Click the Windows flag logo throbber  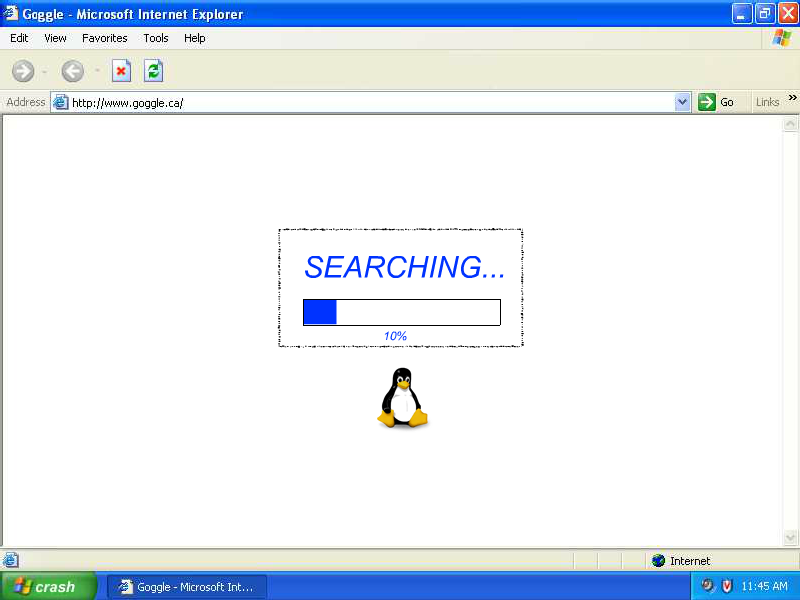point(782,38)
